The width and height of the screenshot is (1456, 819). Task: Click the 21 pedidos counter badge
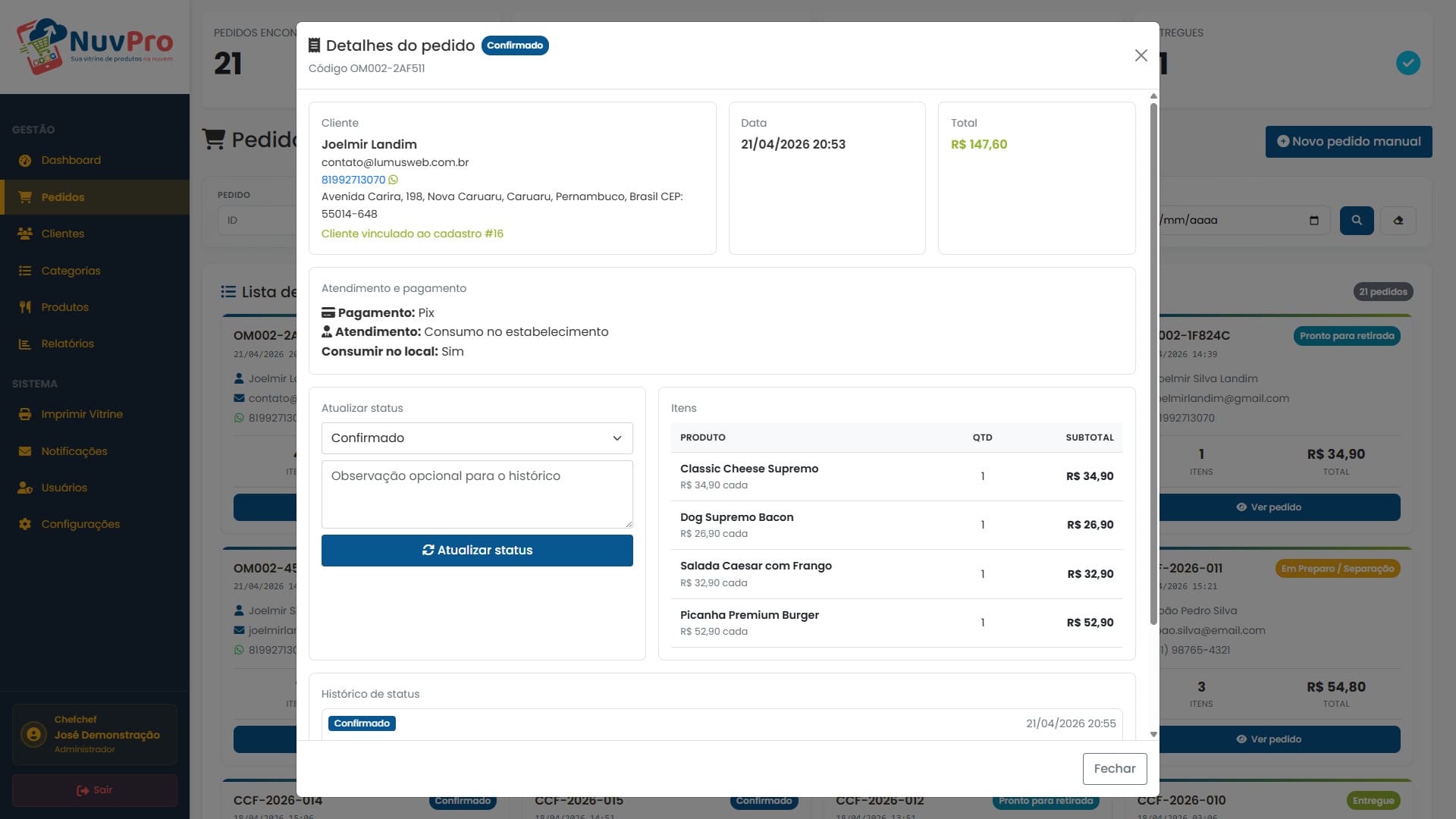tap(1383, 292)
